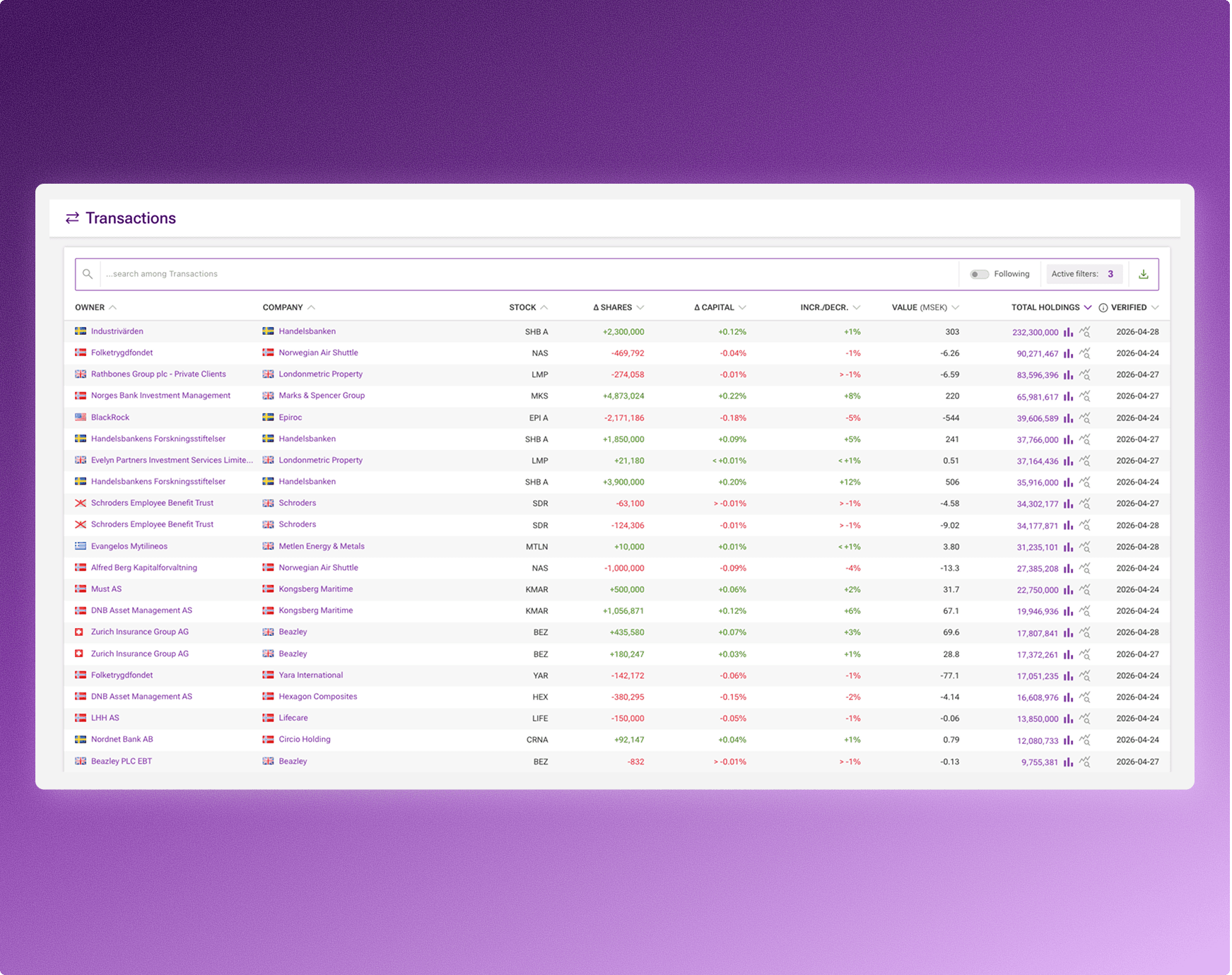Open bar chart icon for Alfred Berg row

(x=1068, y=568)
